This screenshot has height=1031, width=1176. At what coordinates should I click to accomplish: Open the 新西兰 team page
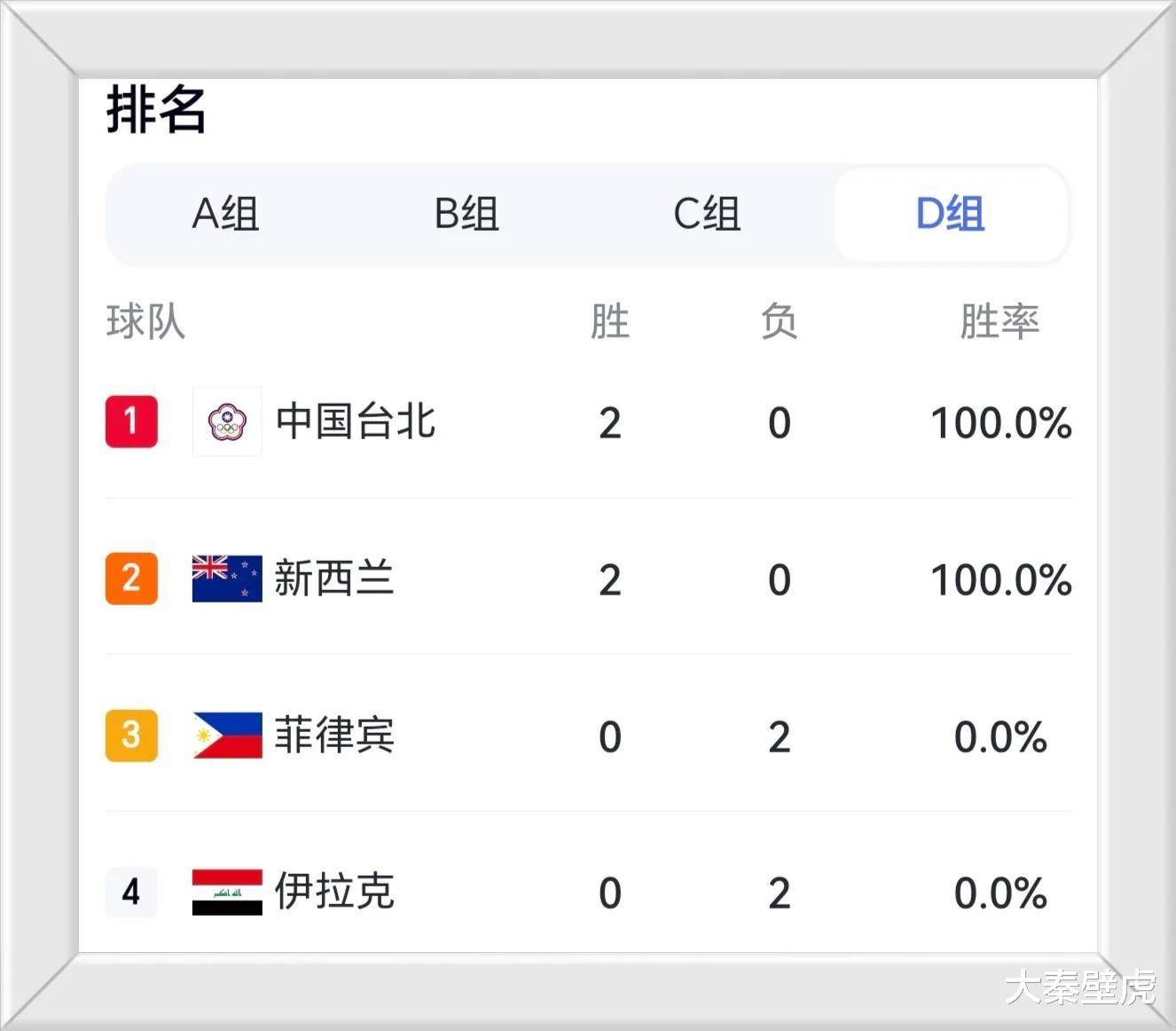click(x=333, y=578)
